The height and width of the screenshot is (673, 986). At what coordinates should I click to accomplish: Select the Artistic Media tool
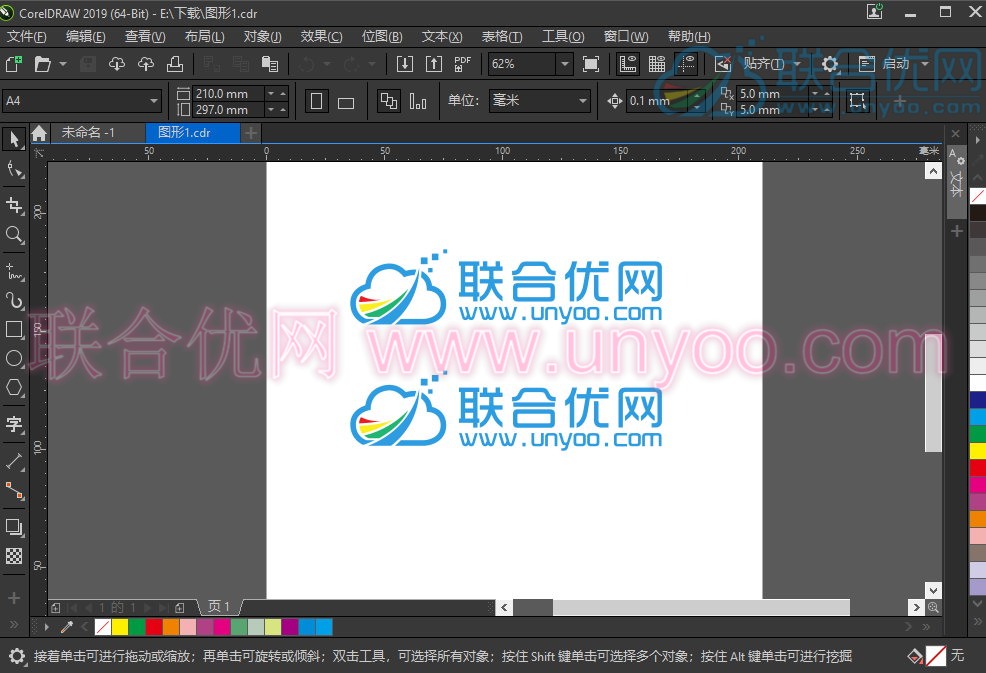click(x=14, y=301)
